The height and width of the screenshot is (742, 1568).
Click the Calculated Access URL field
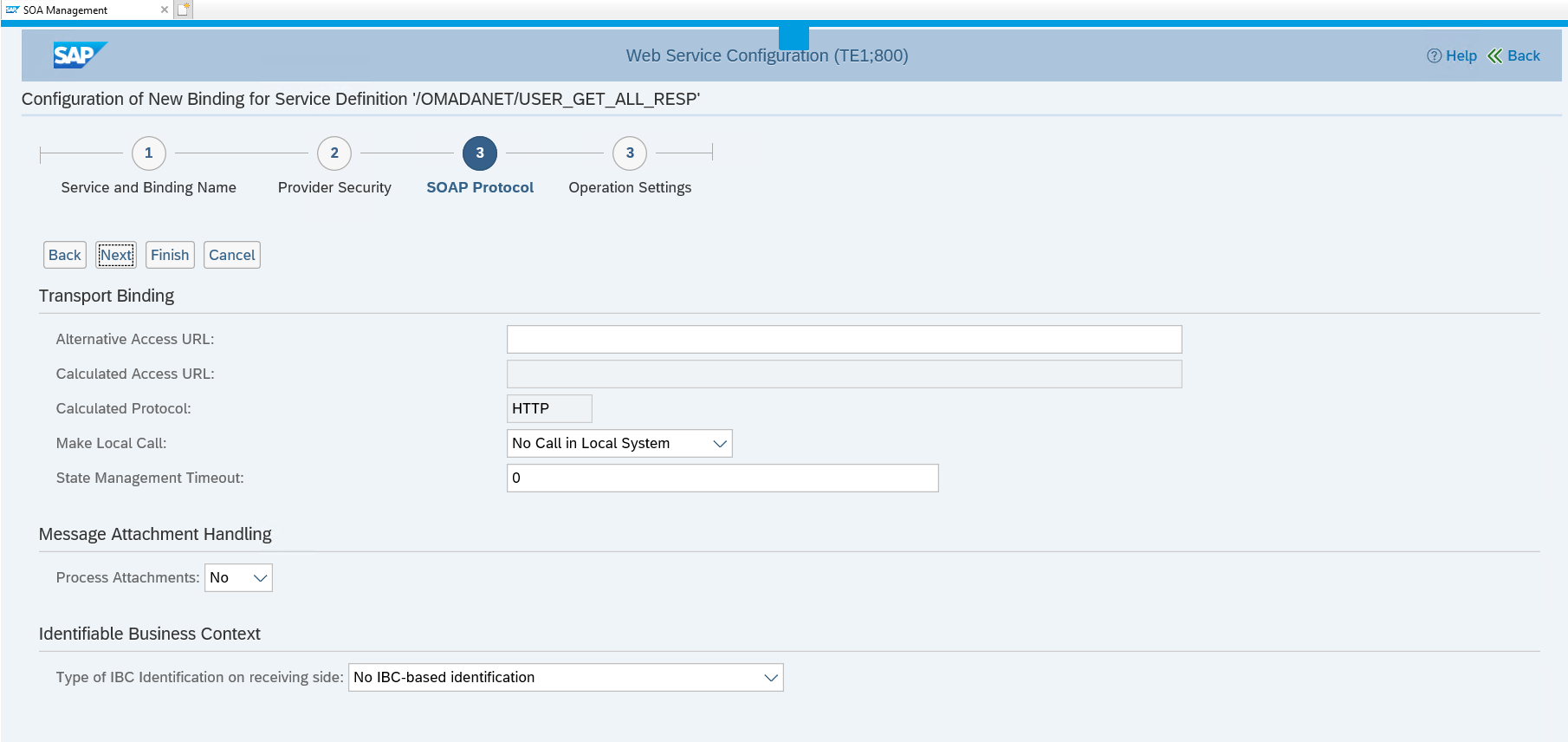[x=844, y=374]
